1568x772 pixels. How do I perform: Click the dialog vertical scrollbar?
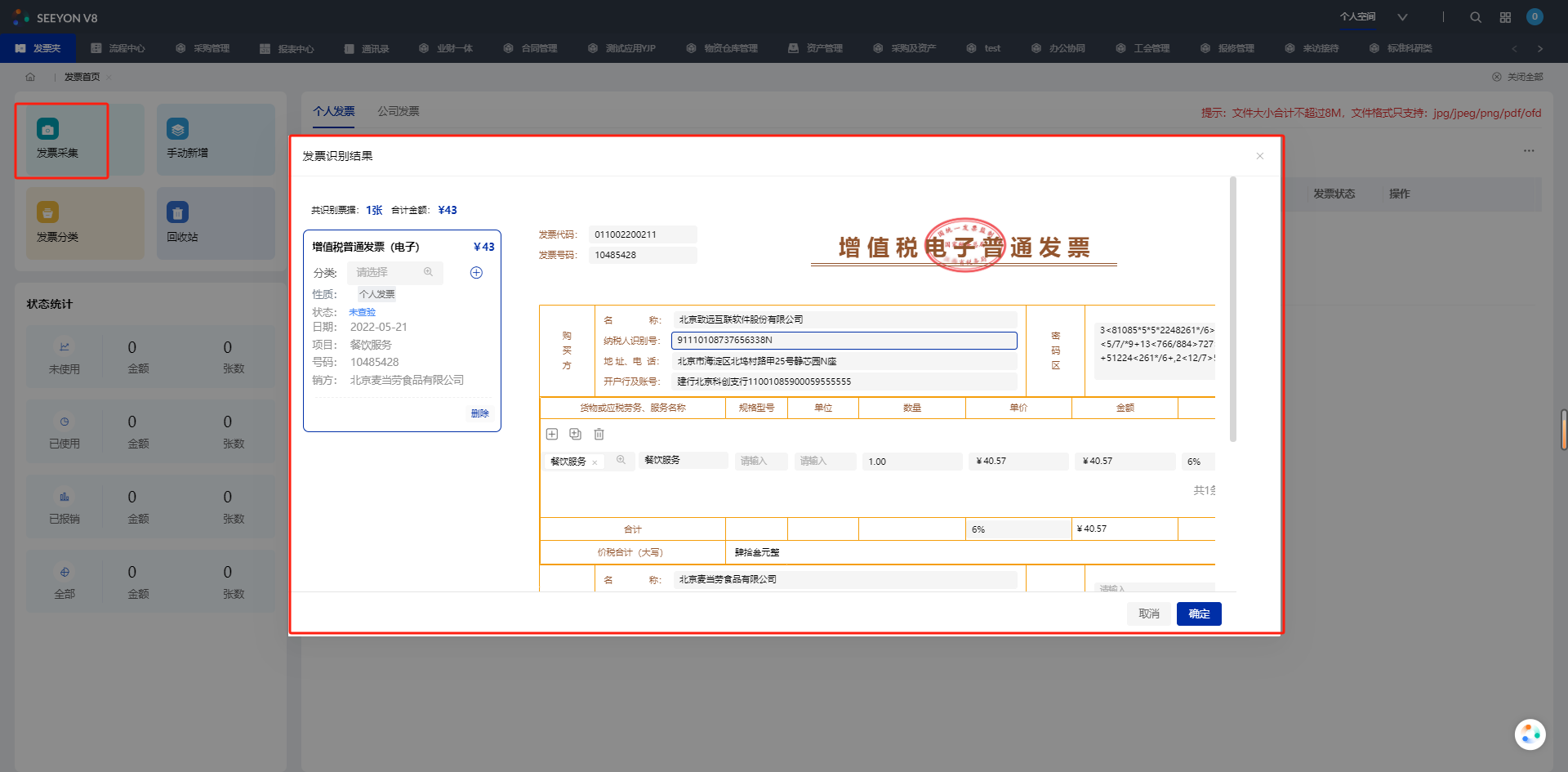[1232, 310]
